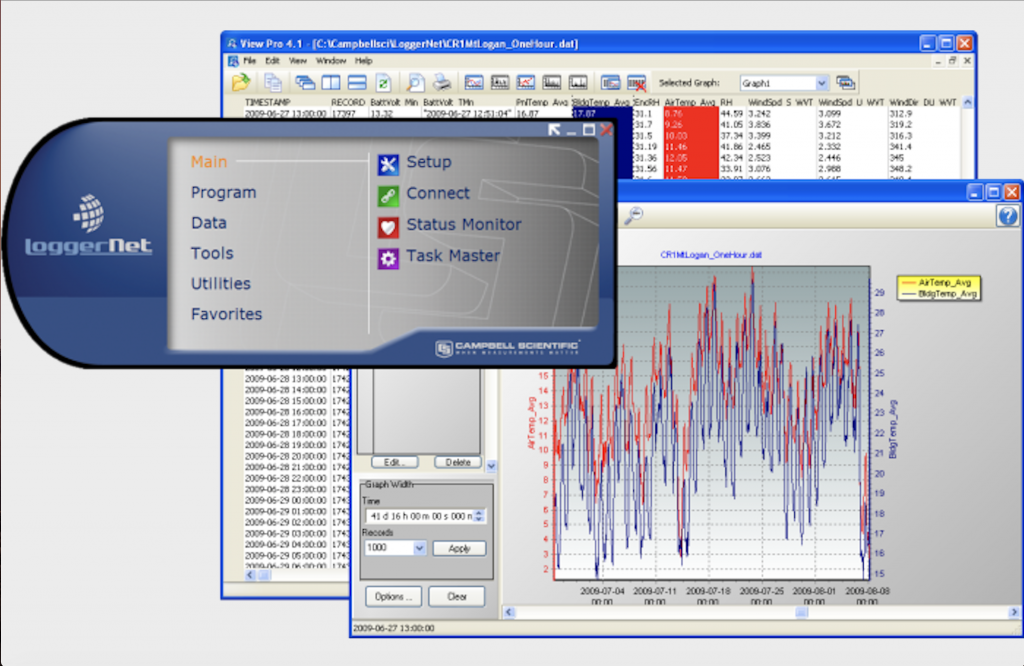Click the Delete button in graph panel
Viewport: 1024px width, 666px height.
[458, 462]
